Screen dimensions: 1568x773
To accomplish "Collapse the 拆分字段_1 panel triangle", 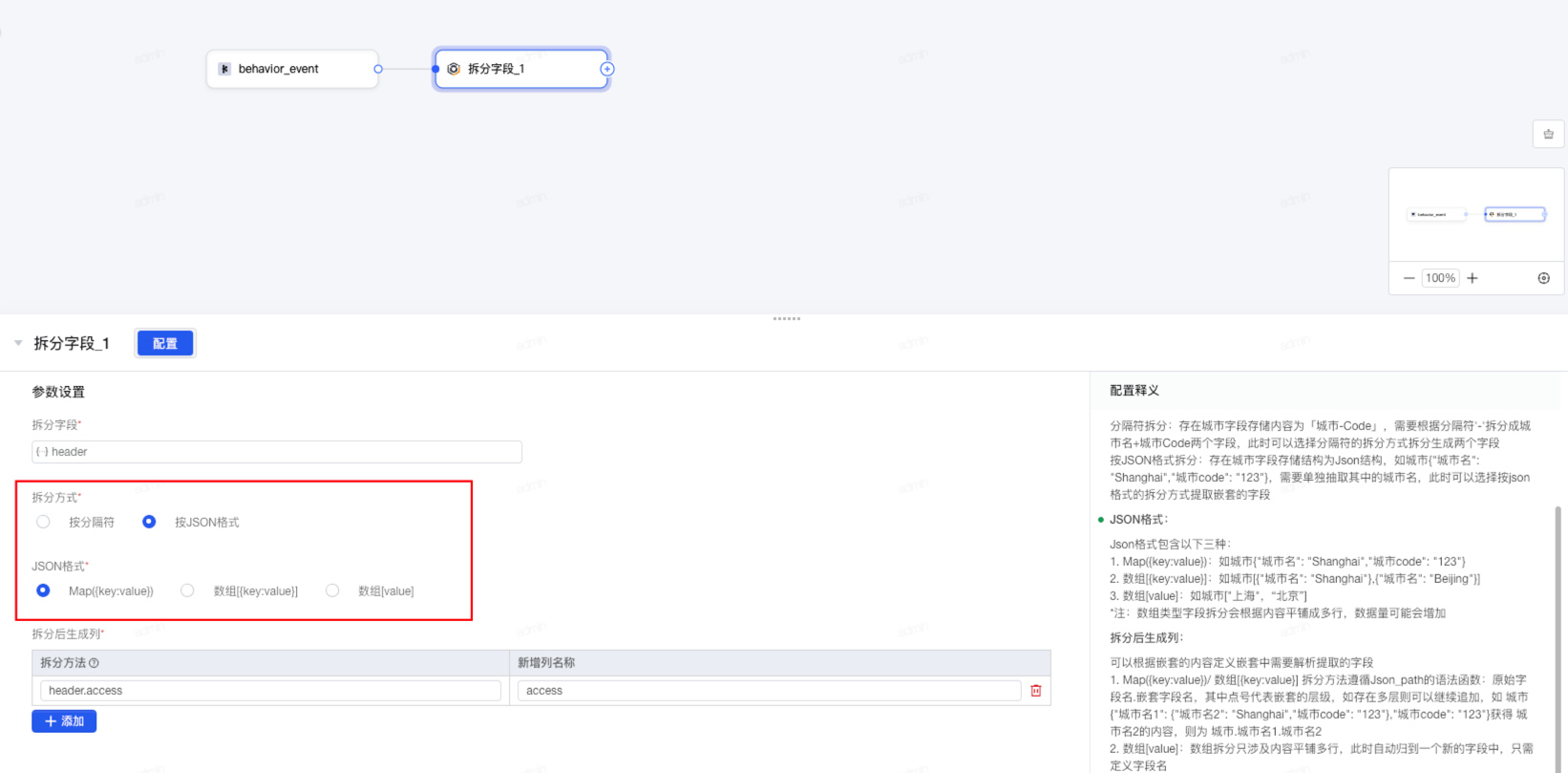I will tap(18, 343).
